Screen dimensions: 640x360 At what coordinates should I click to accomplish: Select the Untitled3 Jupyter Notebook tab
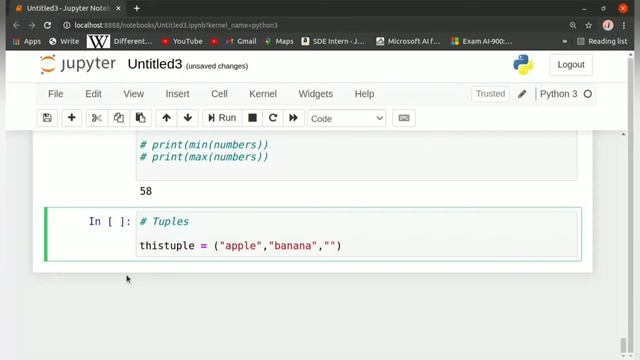tap(68, 8)
